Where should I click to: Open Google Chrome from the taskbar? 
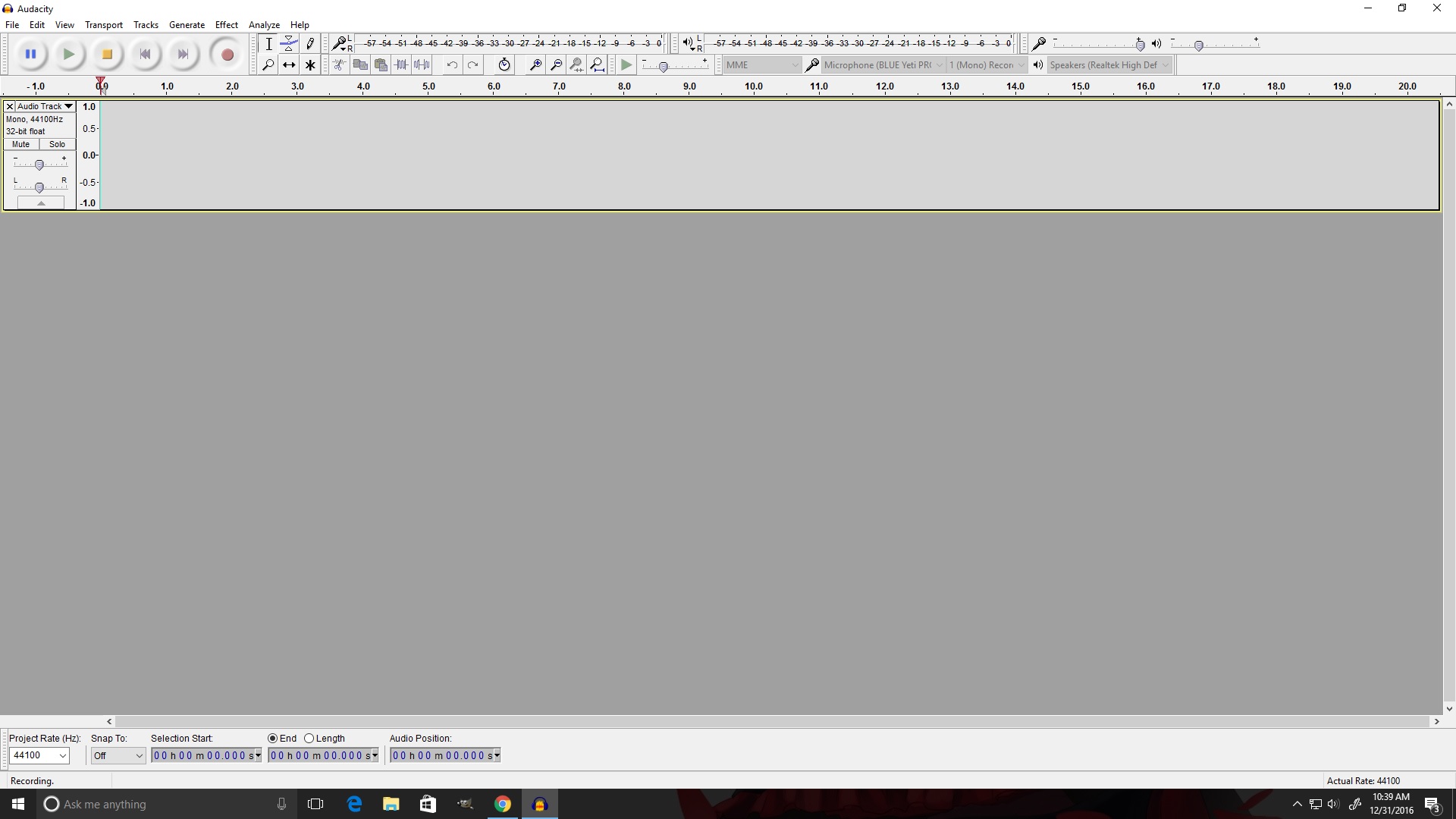pos(503,804)
